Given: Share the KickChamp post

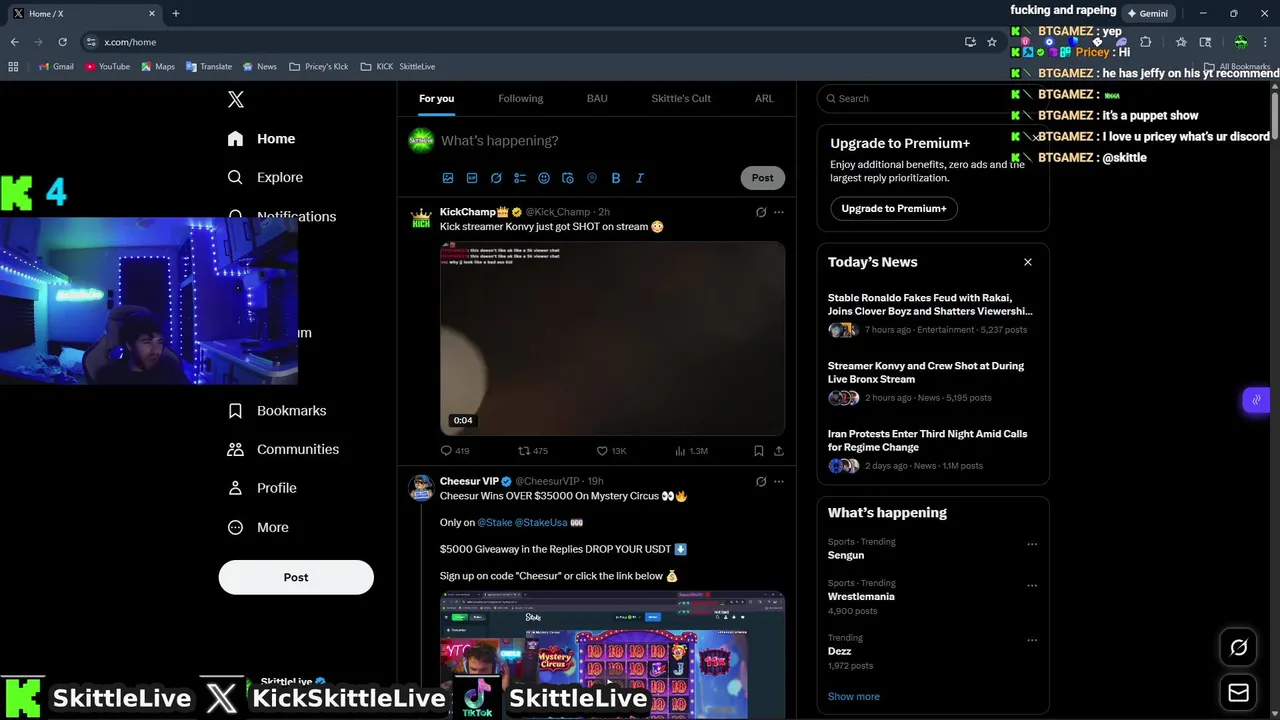Looking at the screenshot, I should tap(779, 451).
